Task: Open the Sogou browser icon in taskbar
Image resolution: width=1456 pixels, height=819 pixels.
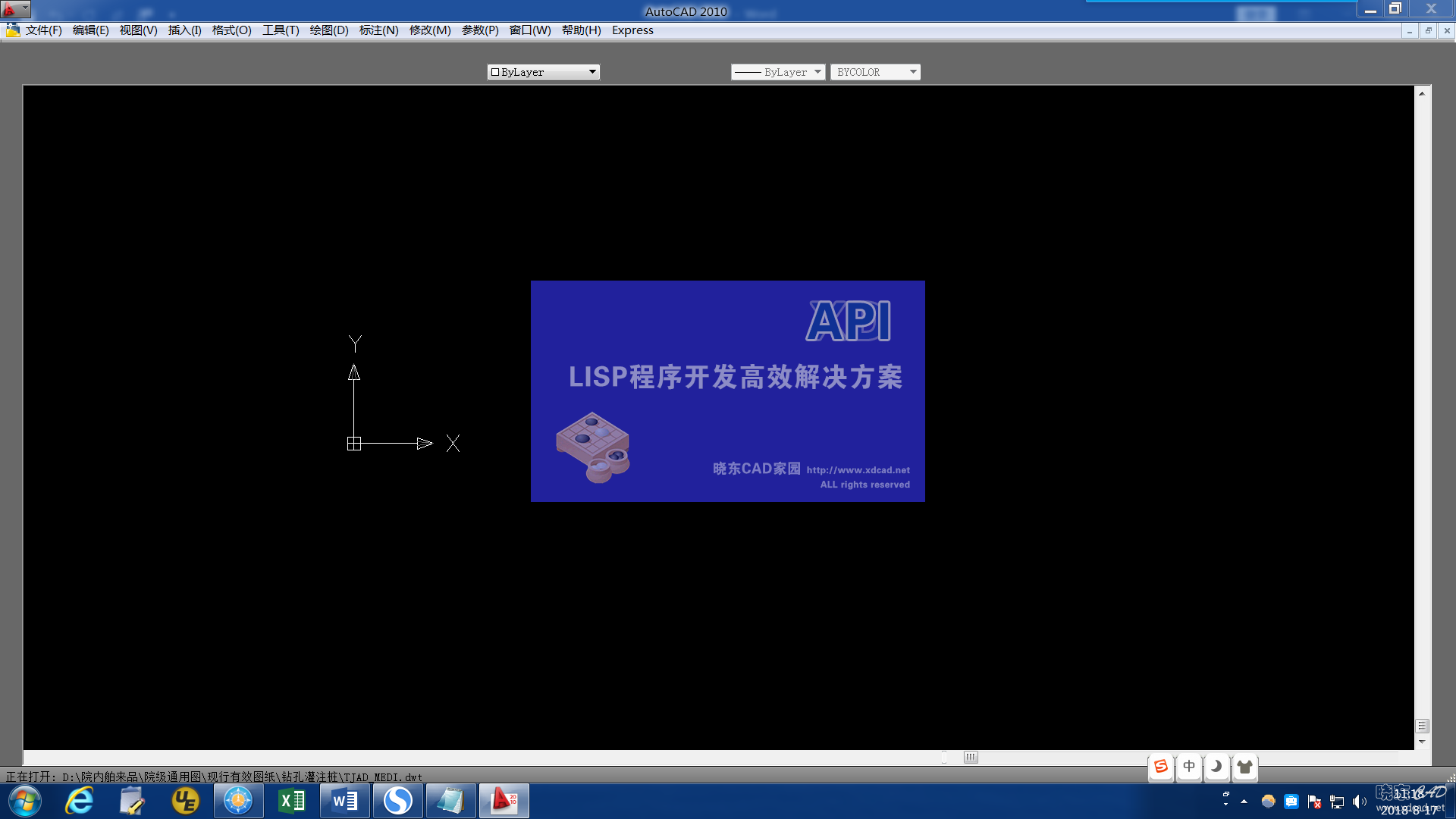Action: (397, 801)
